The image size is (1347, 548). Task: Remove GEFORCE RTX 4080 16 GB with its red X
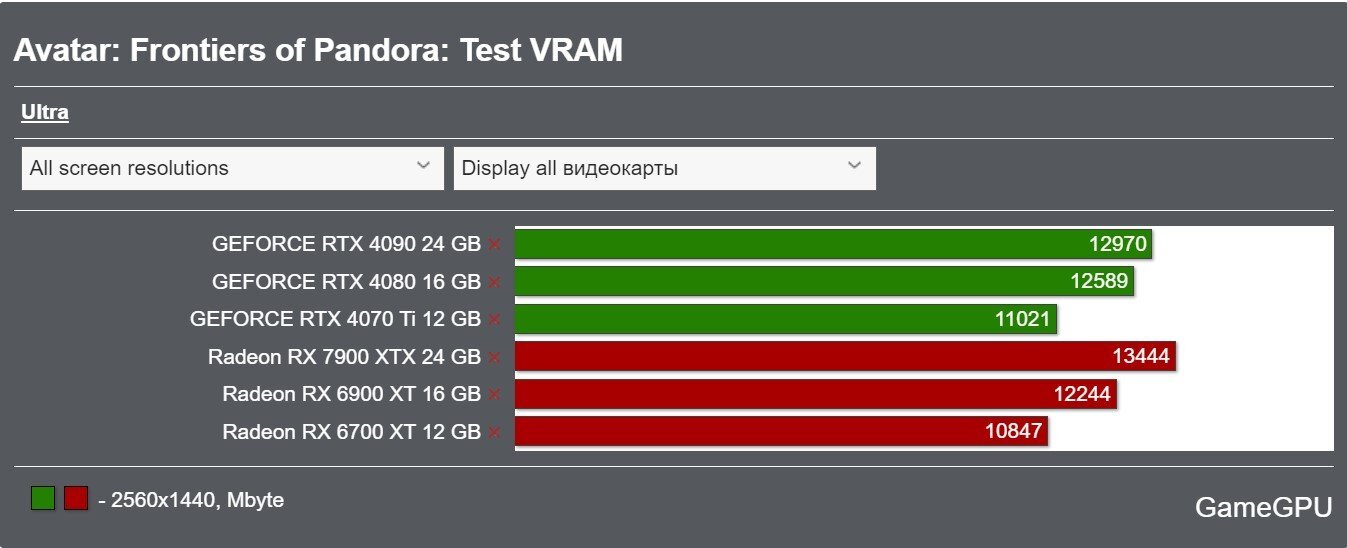pos(494,282)
